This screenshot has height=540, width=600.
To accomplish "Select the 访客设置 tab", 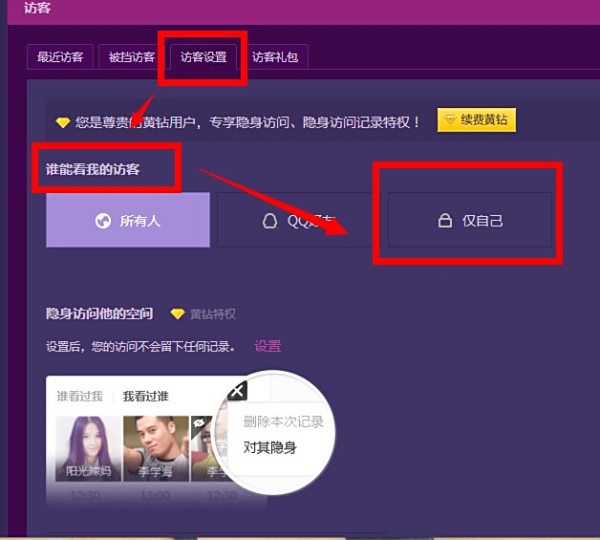I will pos(203,57).
